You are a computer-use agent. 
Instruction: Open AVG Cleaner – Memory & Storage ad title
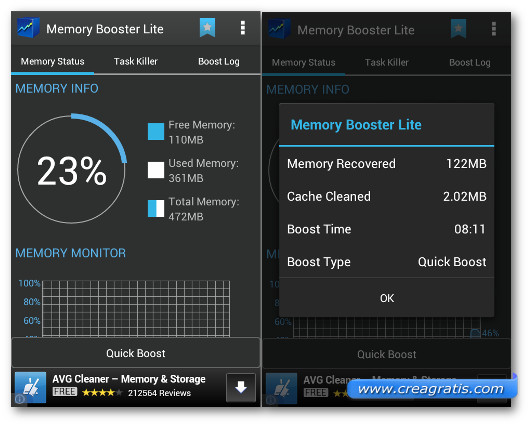click(x=129, y=379)
